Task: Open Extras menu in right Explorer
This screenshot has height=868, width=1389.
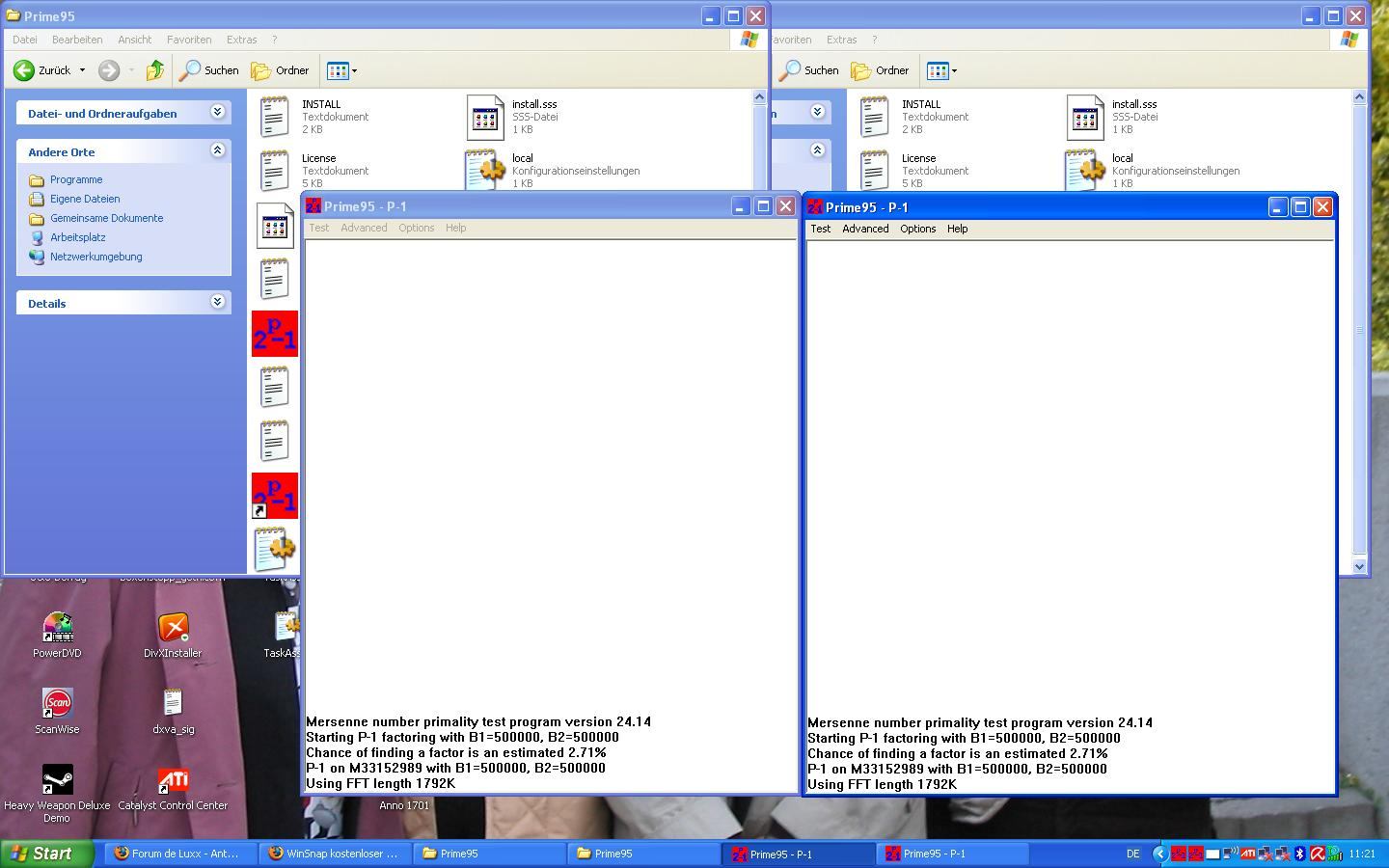Action: point(841,40)
